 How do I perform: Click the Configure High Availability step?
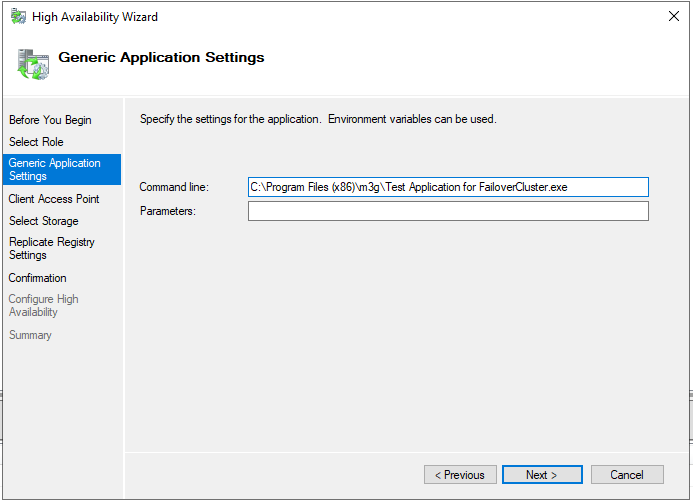(43, 305)
